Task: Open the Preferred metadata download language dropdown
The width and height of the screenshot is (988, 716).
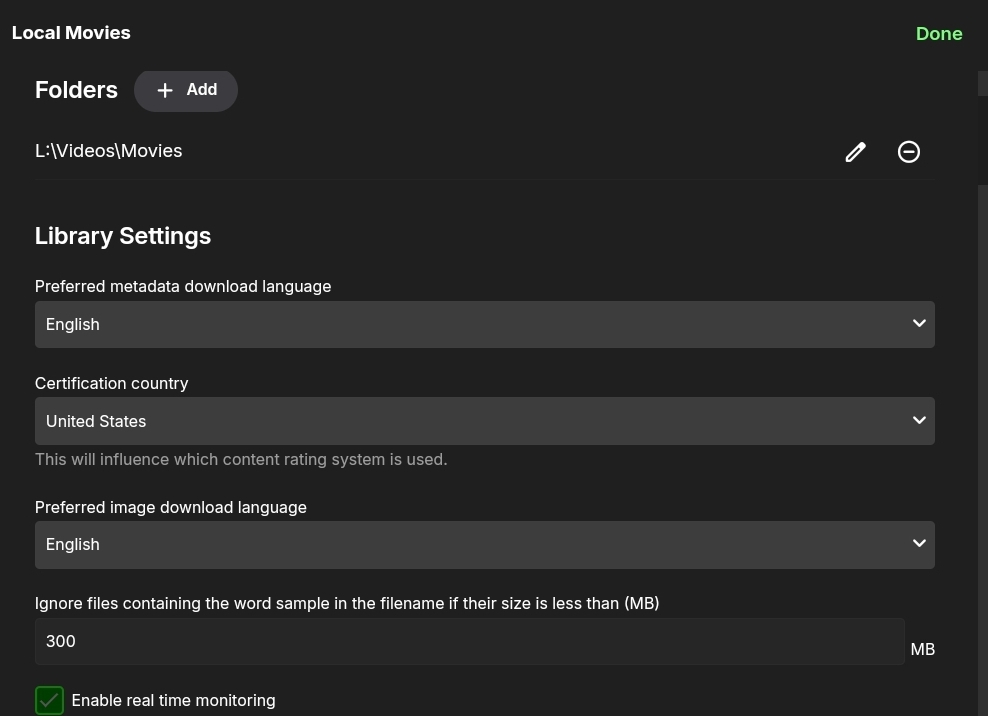Action: [x=484, y=324]
